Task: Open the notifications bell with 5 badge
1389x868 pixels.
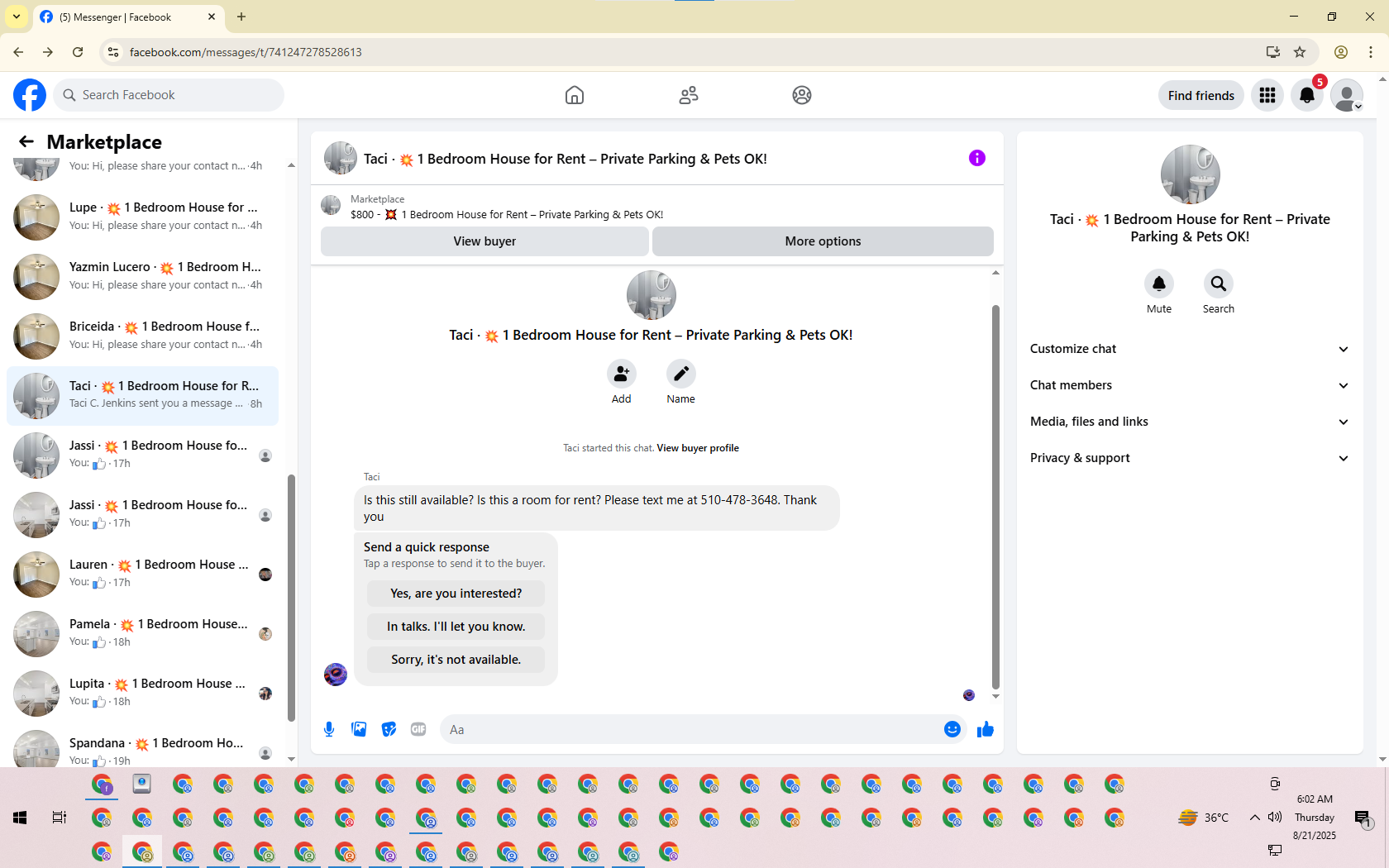Action: click(1307, 95)
